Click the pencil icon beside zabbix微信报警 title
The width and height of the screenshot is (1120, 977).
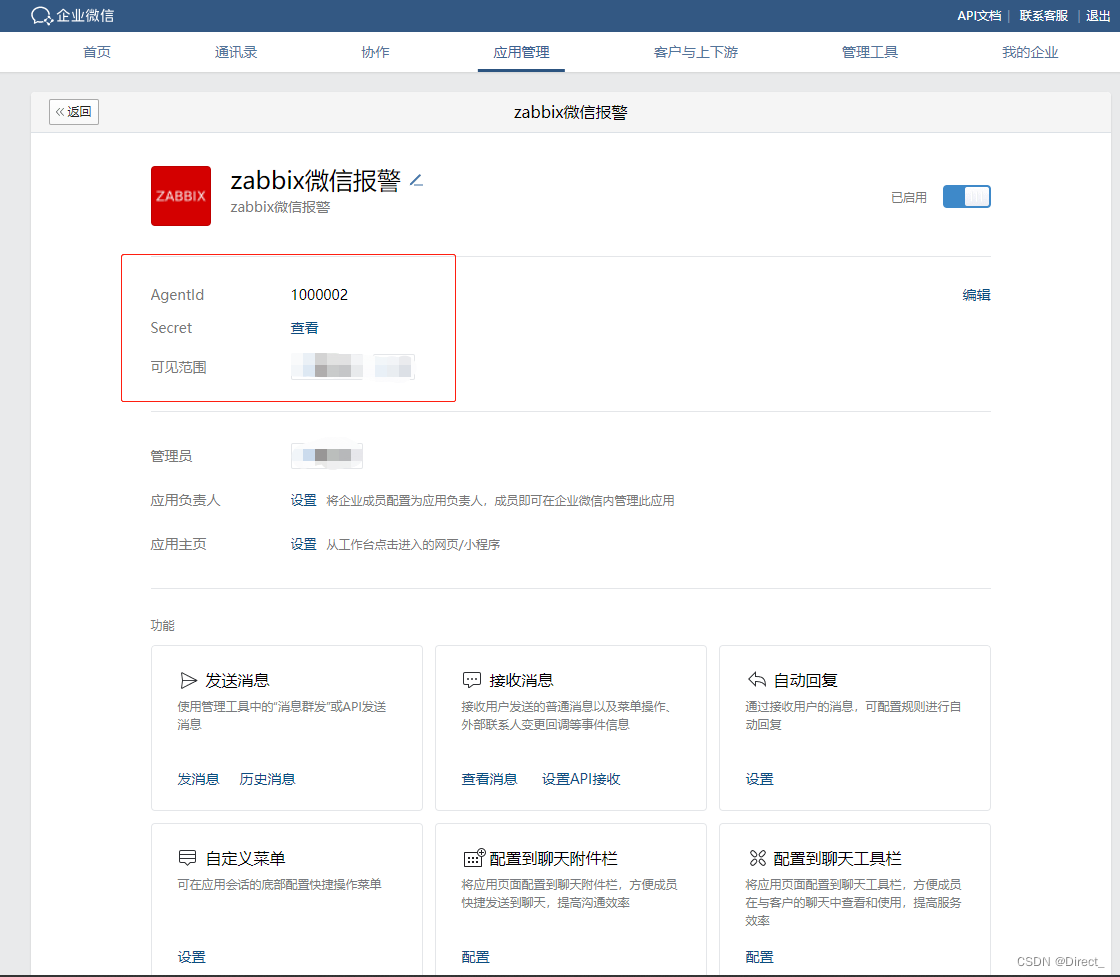[x=416, y=181]
